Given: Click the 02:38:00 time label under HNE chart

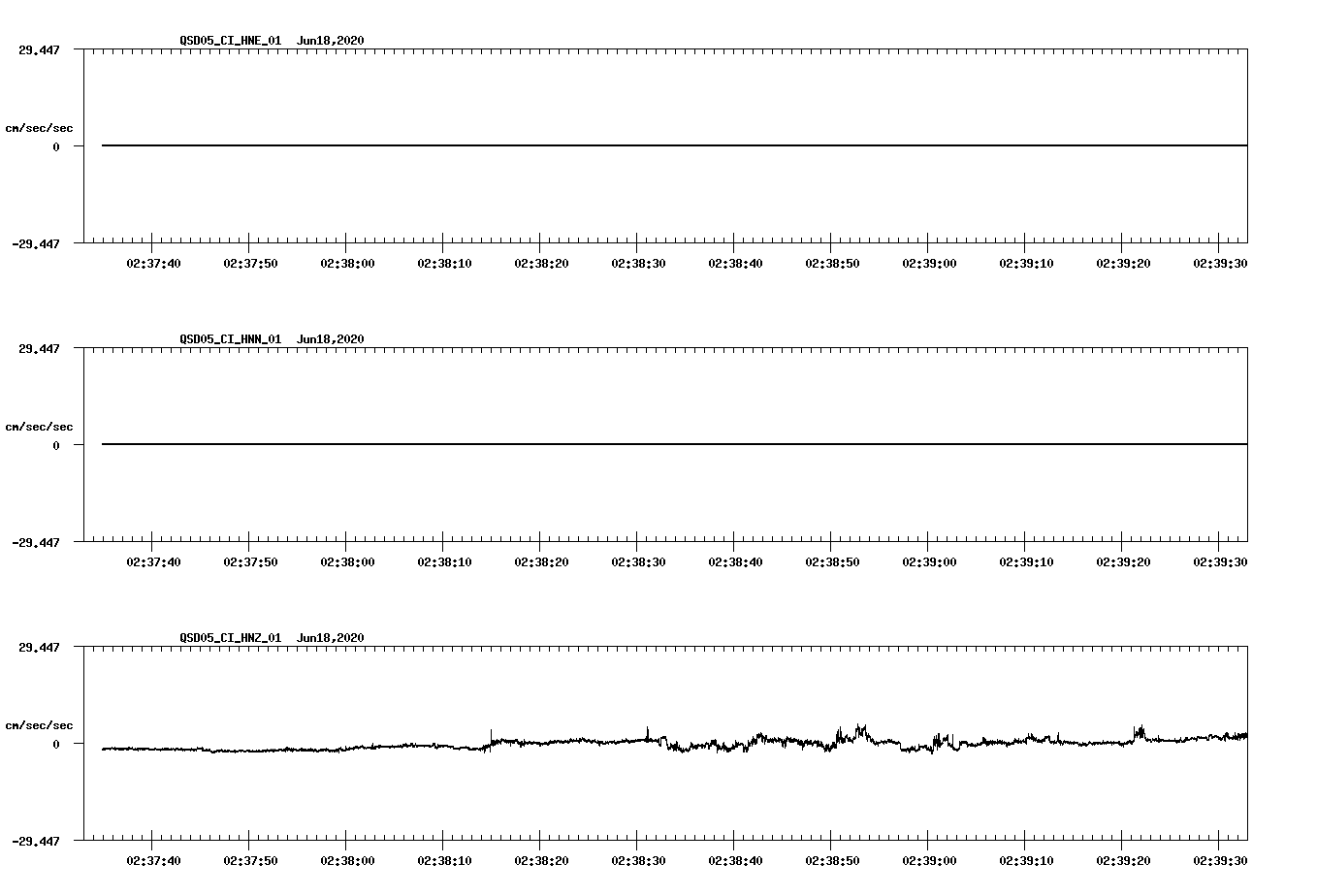Looking at the screenshot, I should click(x=347, y=264).
